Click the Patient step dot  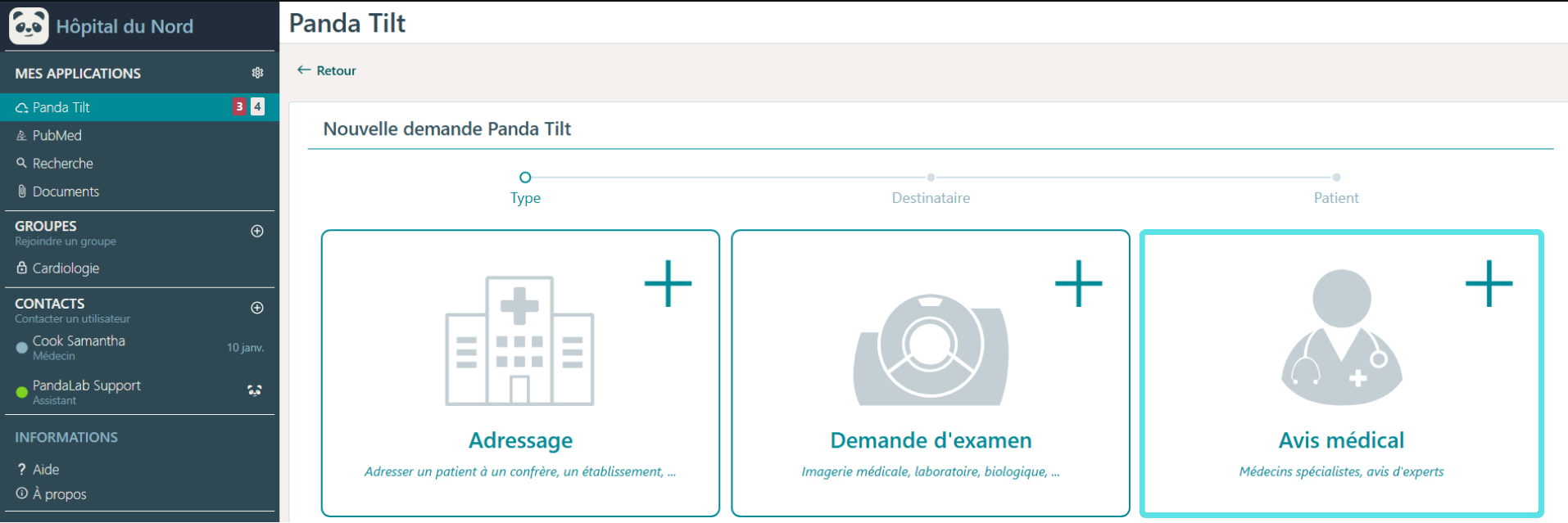(x=1336, y=177)
